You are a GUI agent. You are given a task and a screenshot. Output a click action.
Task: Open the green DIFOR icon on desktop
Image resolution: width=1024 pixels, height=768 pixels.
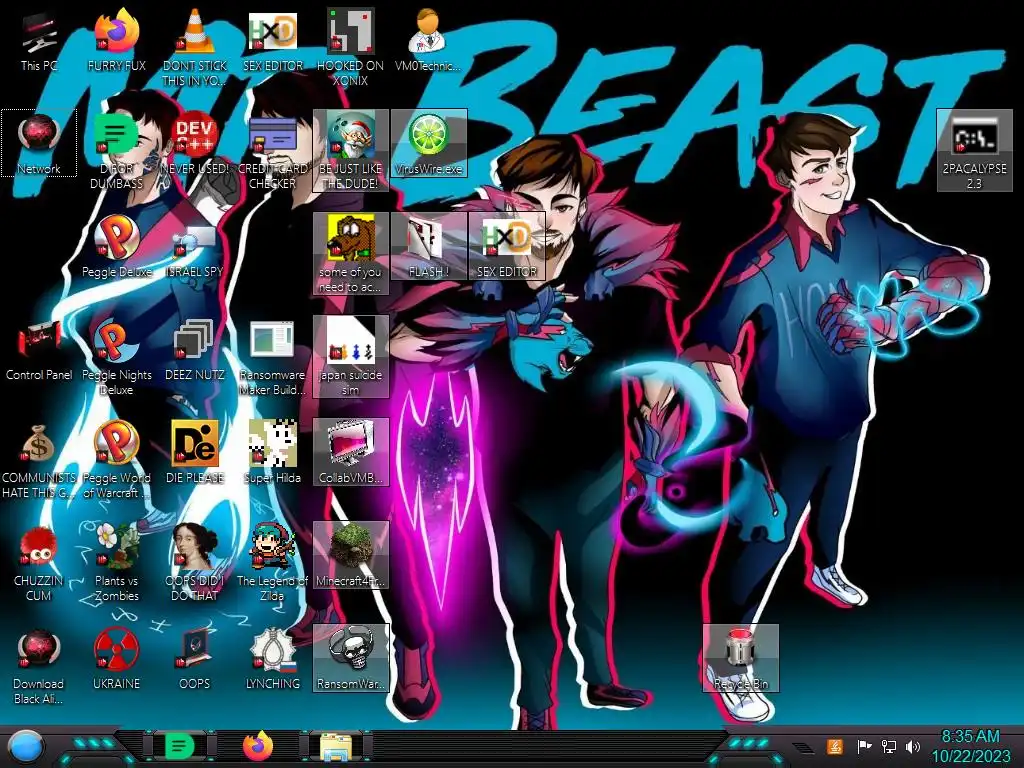pos(116,150)
